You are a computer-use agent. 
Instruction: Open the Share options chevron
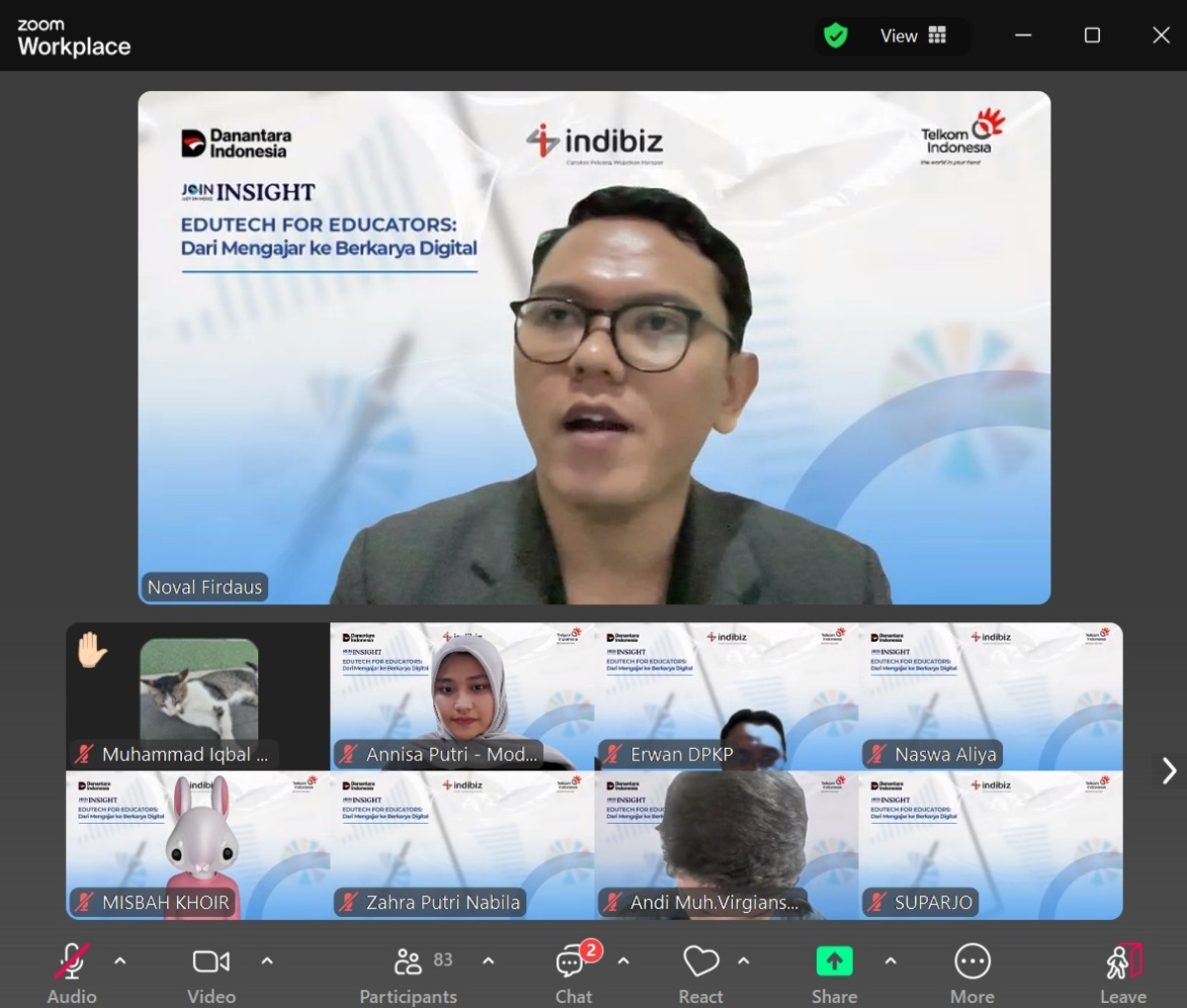pyautogui.click(x=889, y=960)
